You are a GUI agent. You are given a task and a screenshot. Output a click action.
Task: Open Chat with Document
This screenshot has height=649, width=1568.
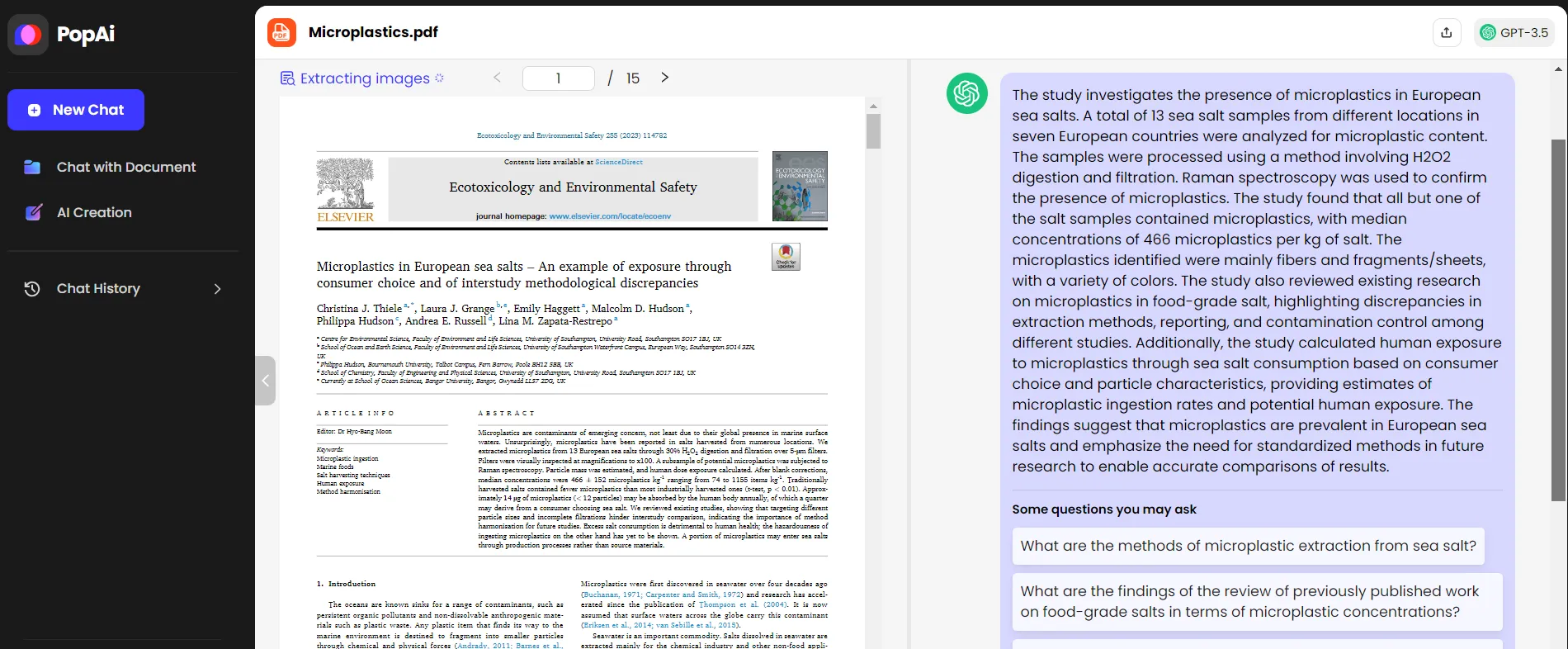click(x=125, y=167)
